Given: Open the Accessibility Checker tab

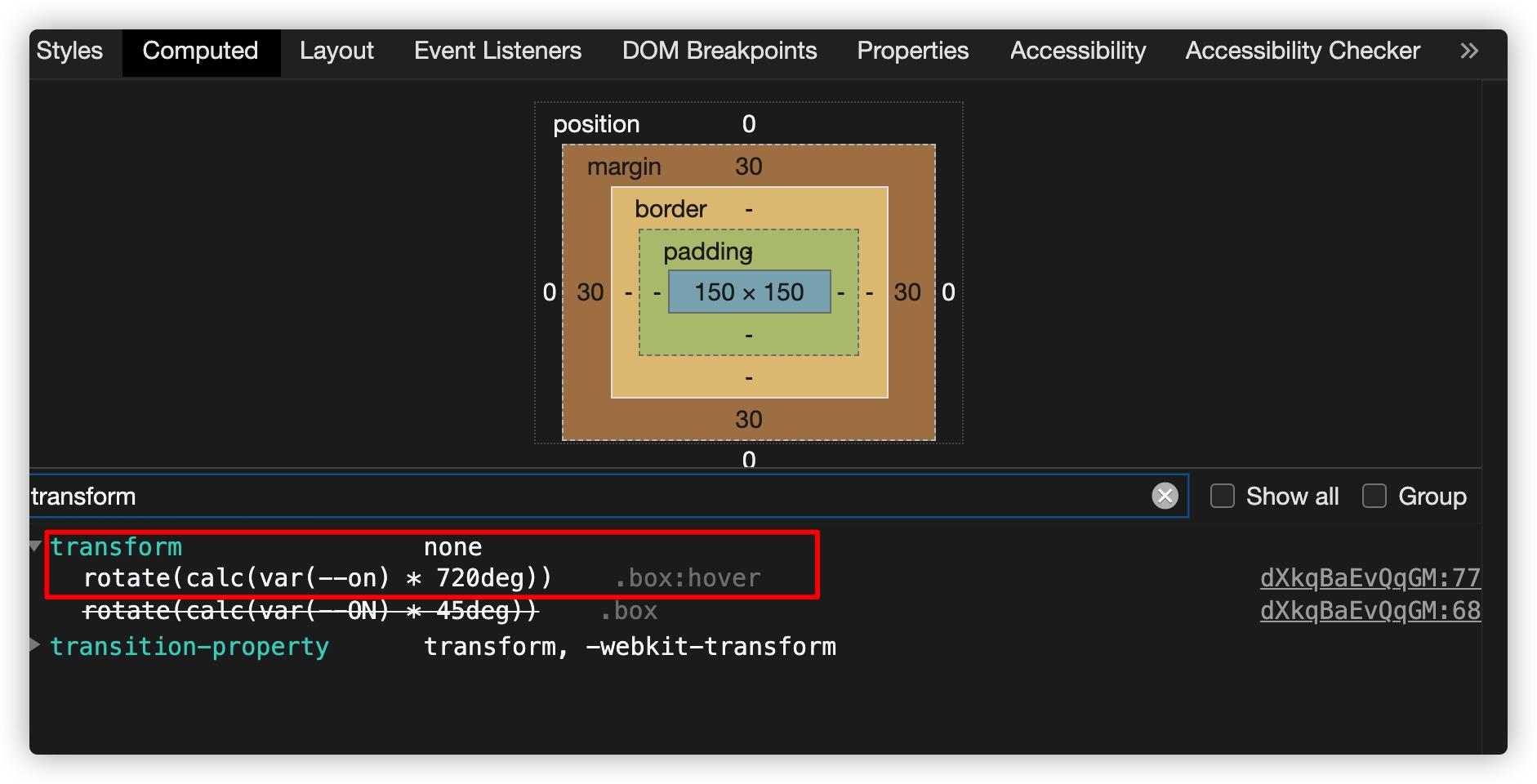Looking at the screenshot, I should (1303, 51).
